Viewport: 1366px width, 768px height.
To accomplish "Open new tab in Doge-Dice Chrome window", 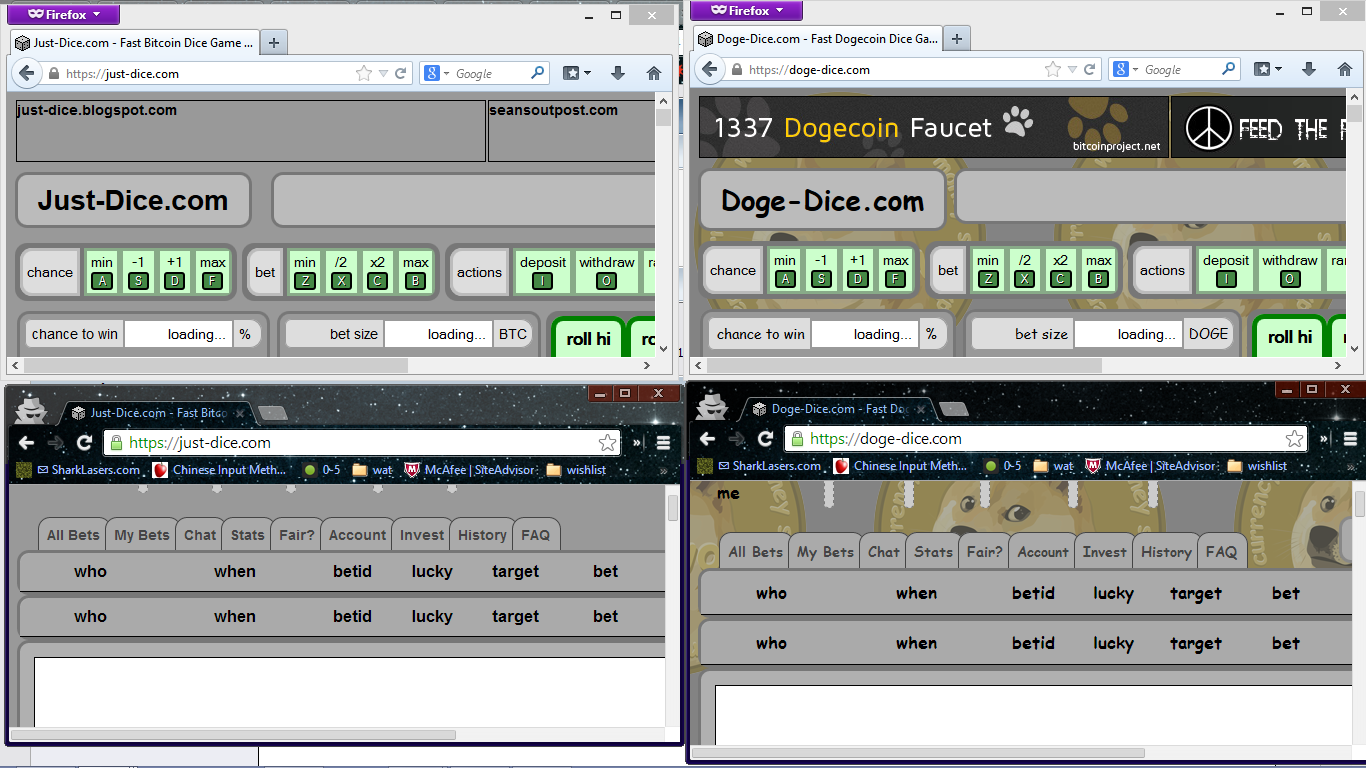I will coord(954,408).
